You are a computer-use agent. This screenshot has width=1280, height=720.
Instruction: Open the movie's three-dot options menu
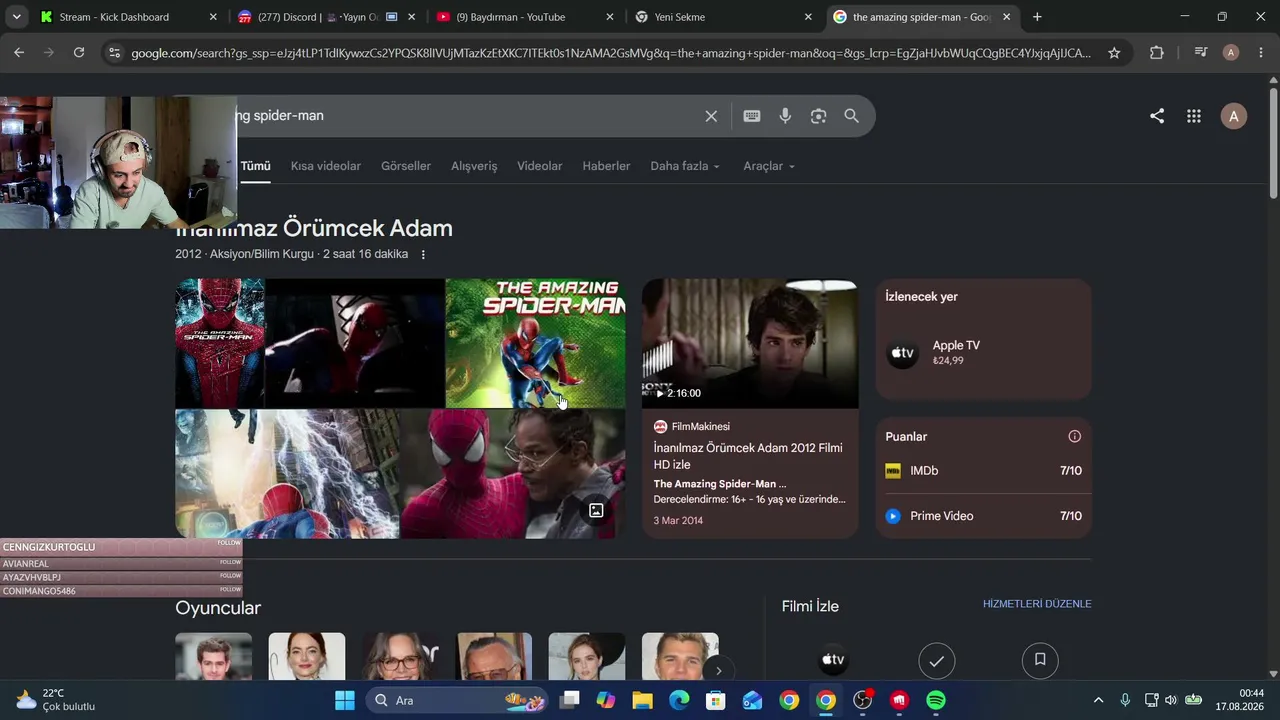[423, 255]
